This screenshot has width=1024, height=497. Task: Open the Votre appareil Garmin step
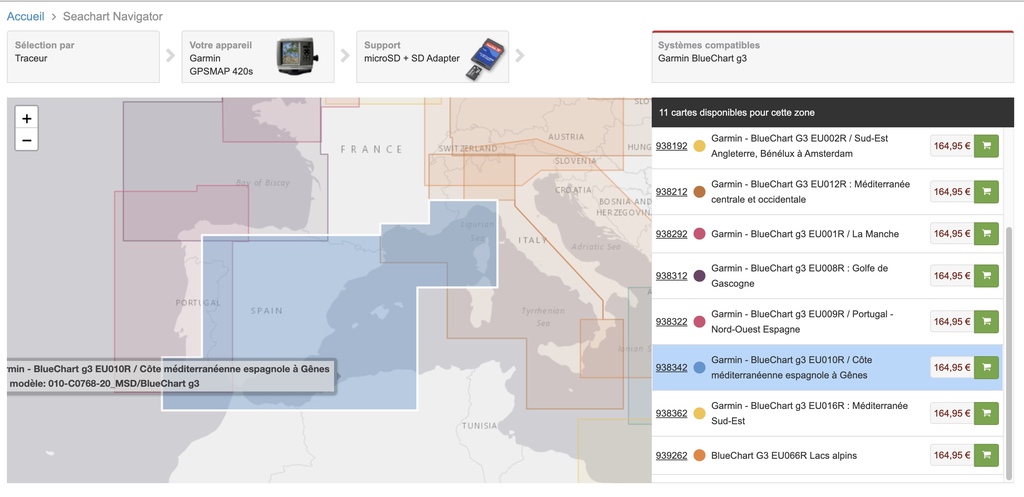coord(257,57)
